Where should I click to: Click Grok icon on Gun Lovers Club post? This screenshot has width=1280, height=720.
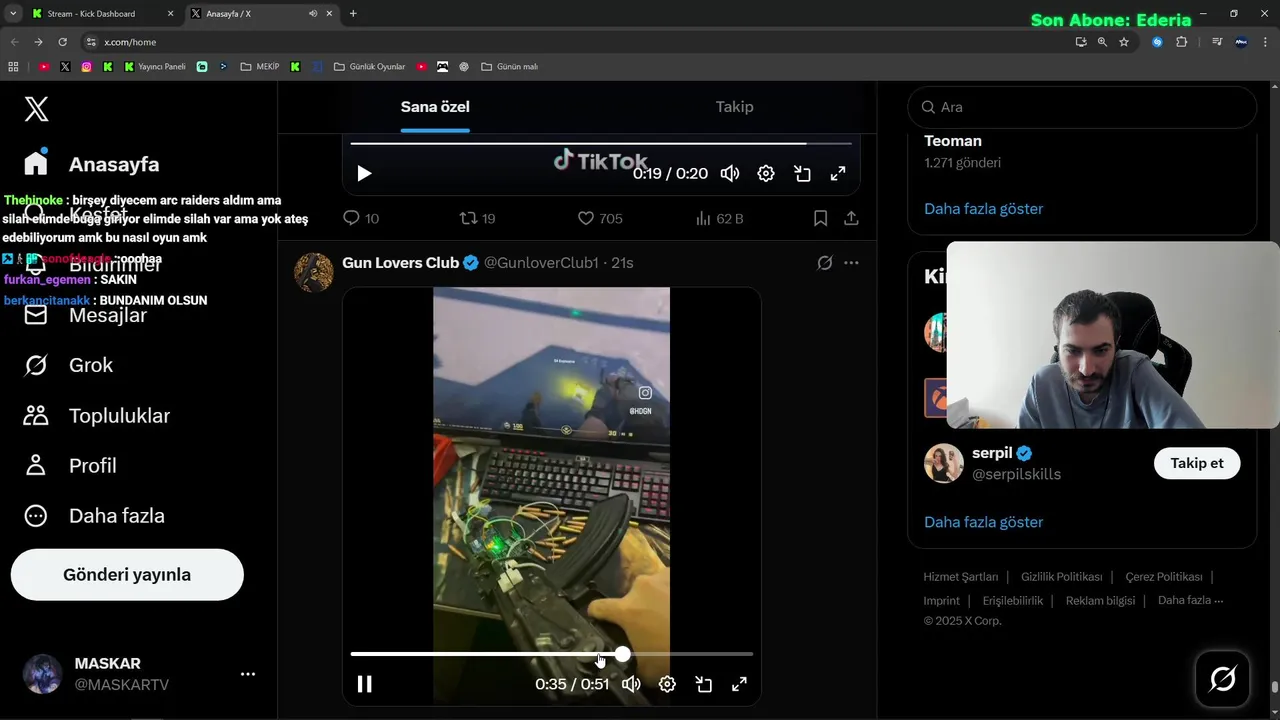(x=825, y=263)
